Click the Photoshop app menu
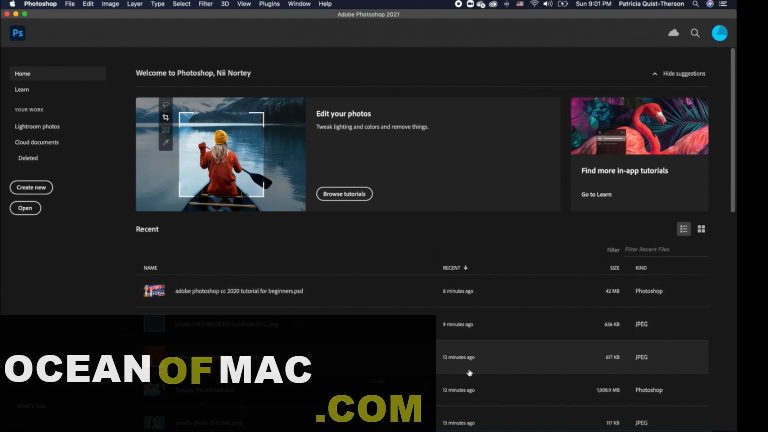Screen dimensions: 768x432 point(40,4)
